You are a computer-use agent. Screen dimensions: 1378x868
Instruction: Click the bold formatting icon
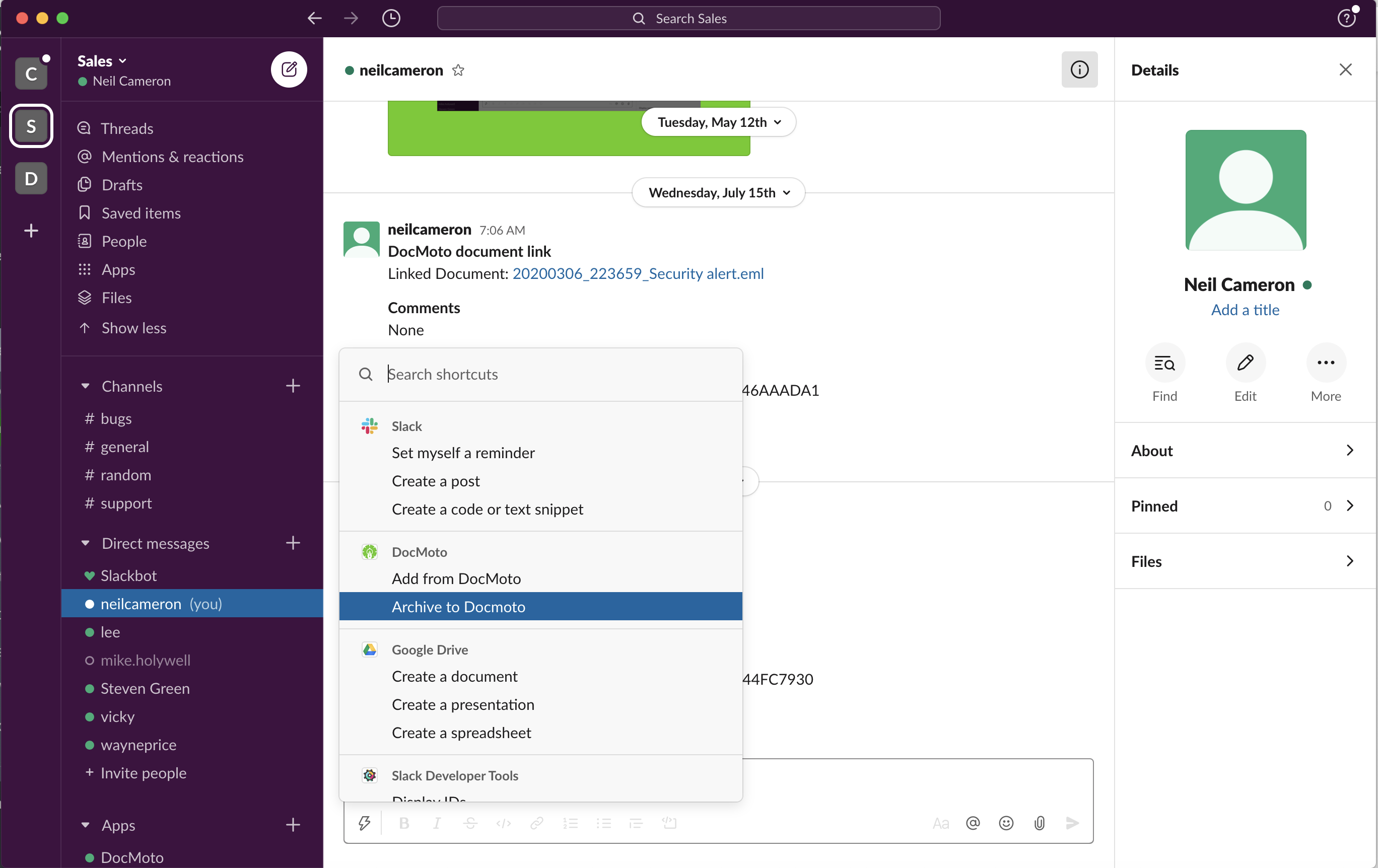[404, 822]
